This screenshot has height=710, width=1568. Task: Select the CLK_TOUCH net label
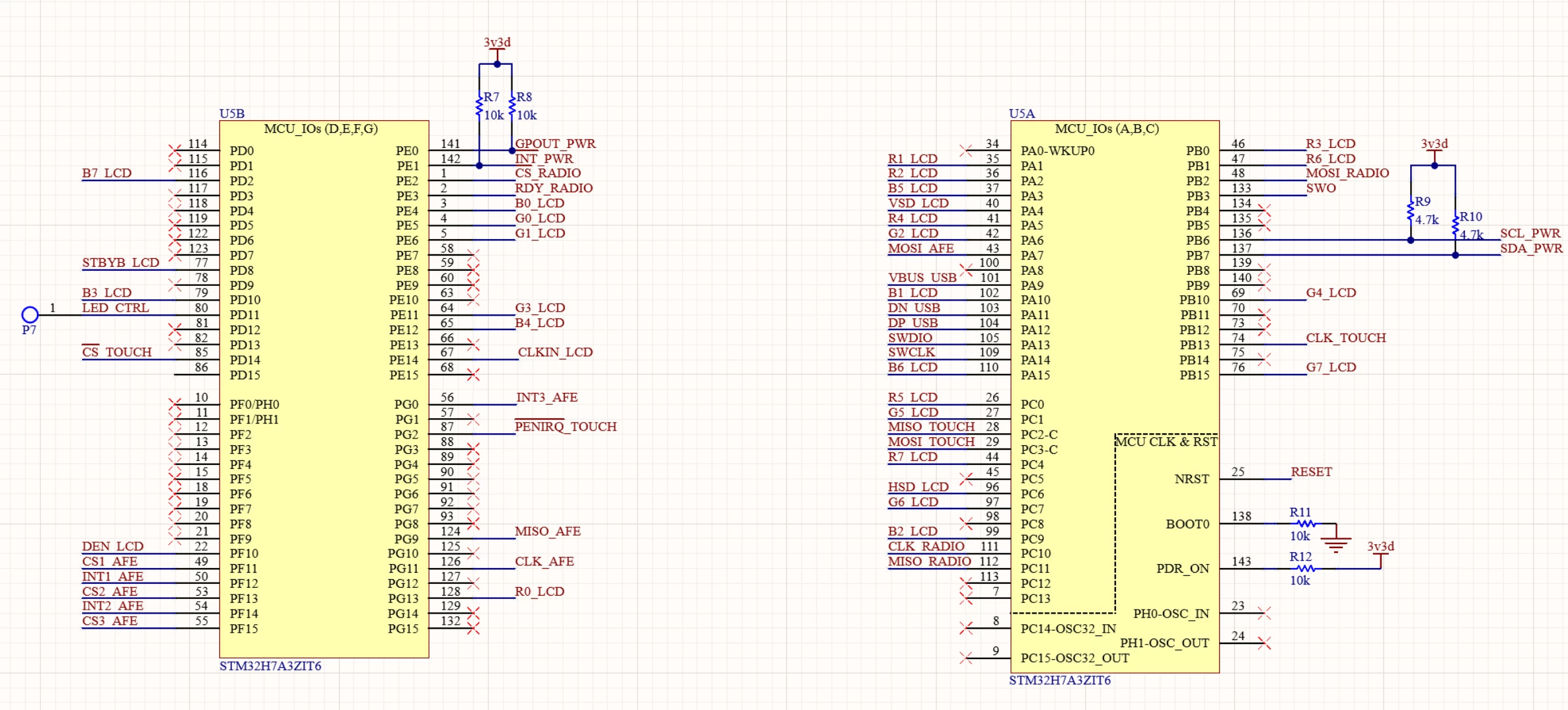pos(1346,337)
